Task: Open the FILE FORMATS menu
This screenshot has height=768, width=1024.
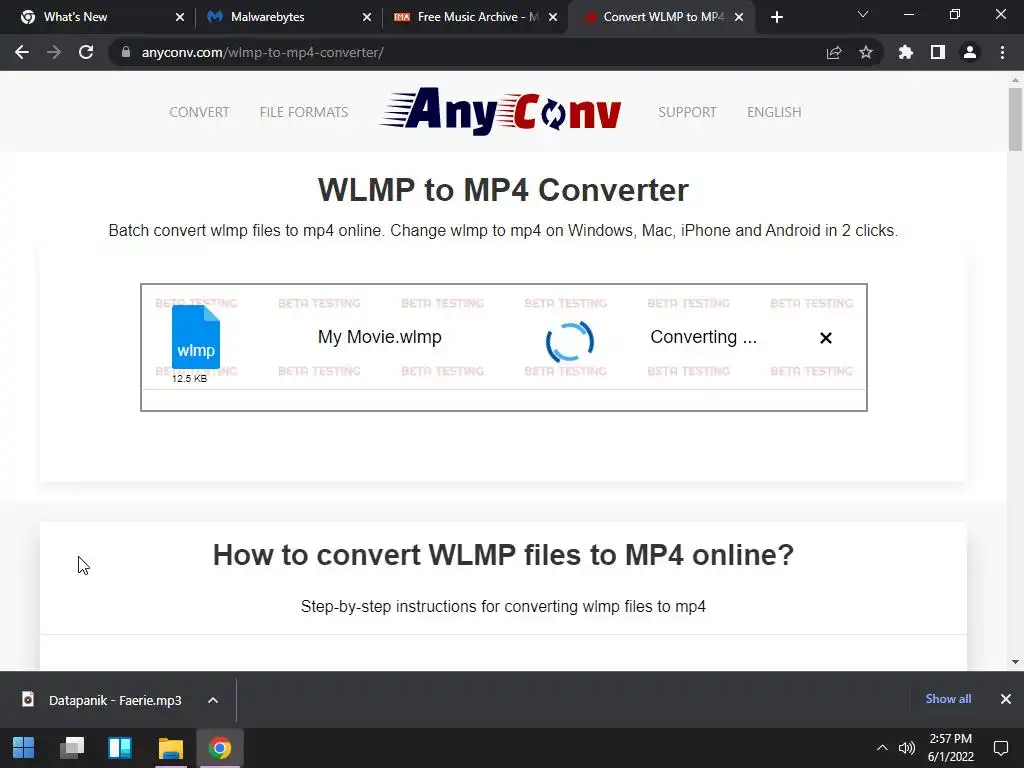Action: (x=304, y=112)
